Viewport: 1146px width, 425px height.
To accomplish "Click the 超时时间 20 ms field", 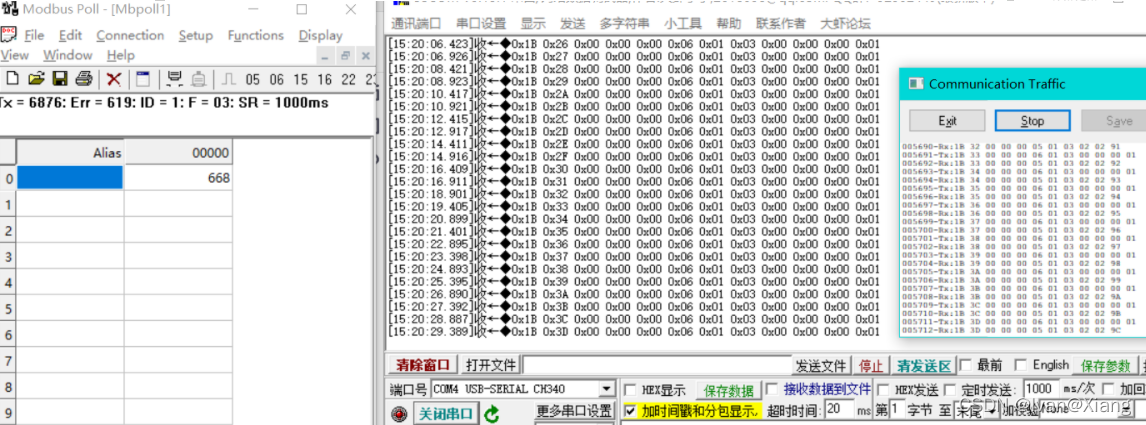I will [x=839, y=410].
